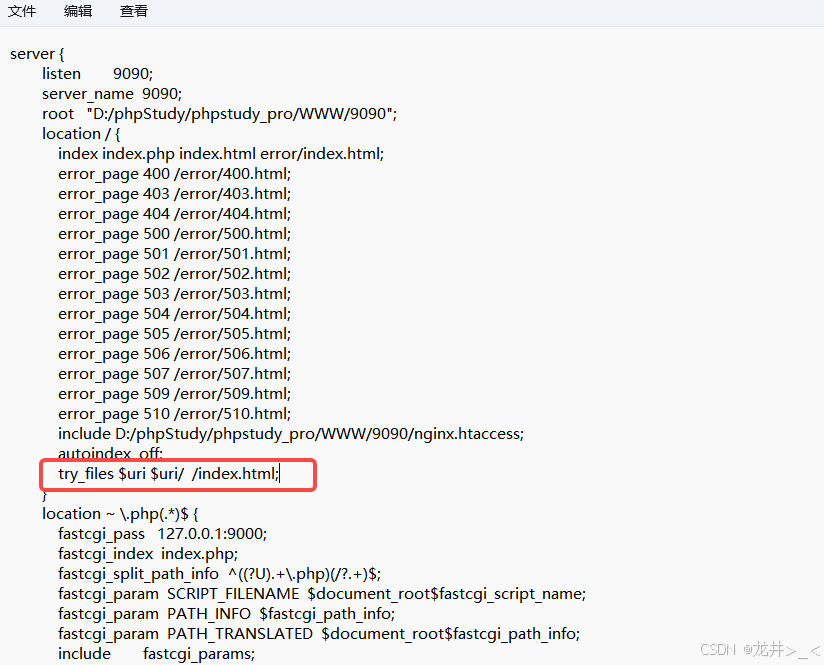This screenshot has height=665, width=824.
Task: Click the 'fastcgi_pass 127.0.0.1:9000;' line
Action: point(162,534)
